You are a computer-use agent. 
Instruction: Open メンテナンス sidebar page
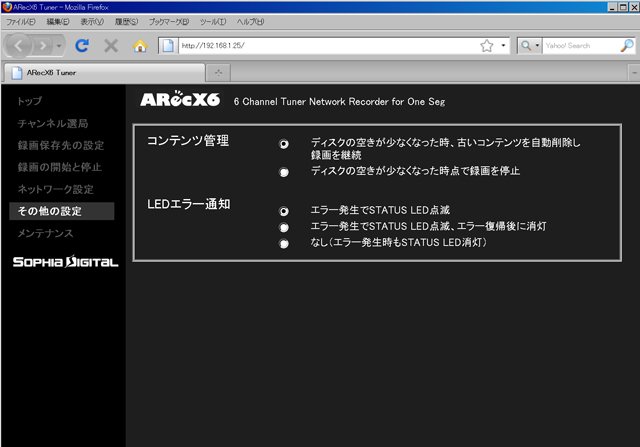click(x=45, y=233)
